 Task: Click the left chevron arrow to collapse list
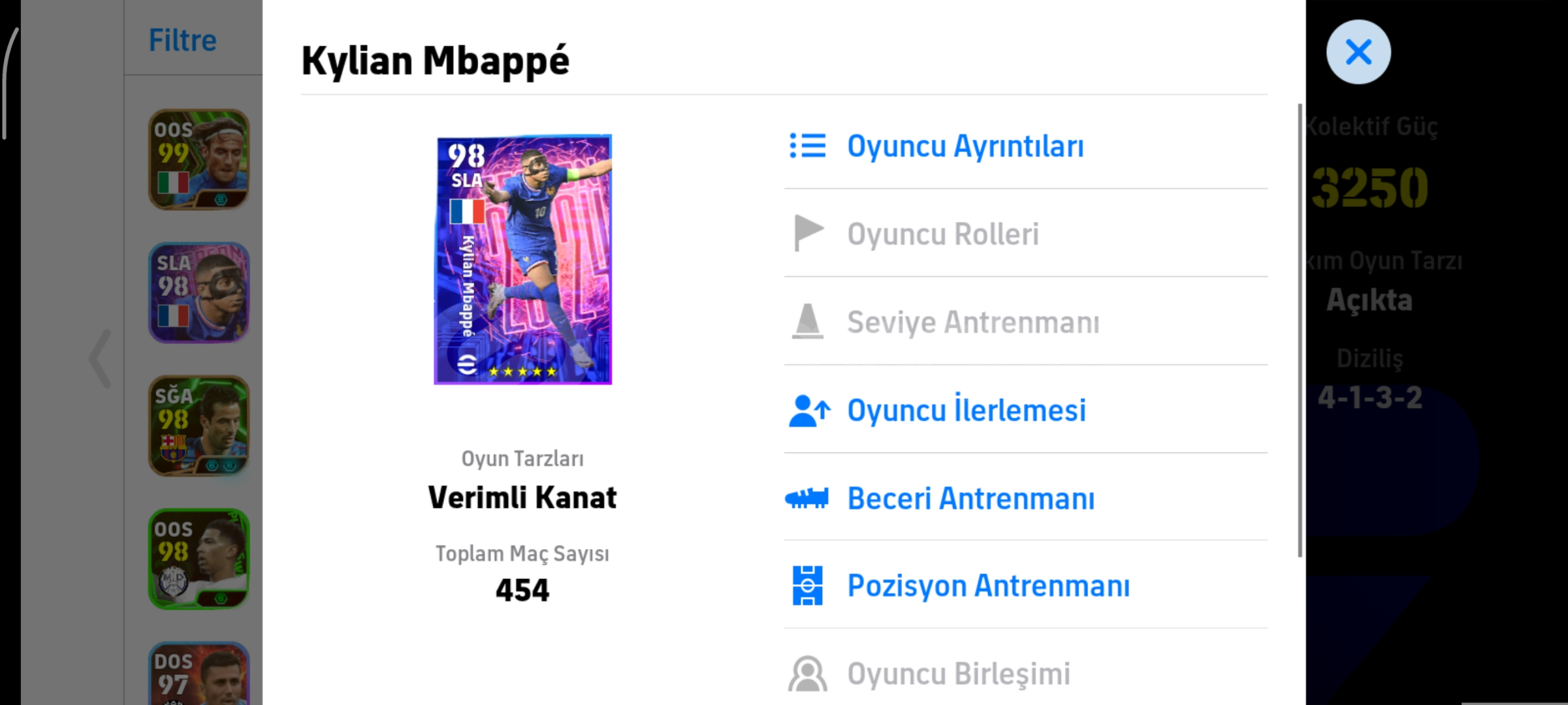tap(100, 358)
